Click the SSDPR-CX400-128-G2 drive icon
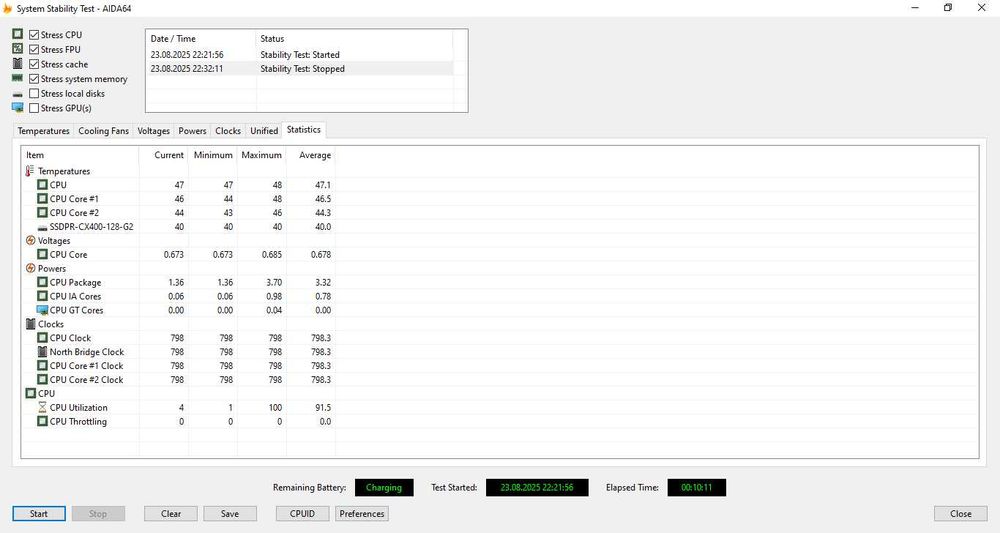Viewport: 1000px width, 533px height. (x=43, y=227)
